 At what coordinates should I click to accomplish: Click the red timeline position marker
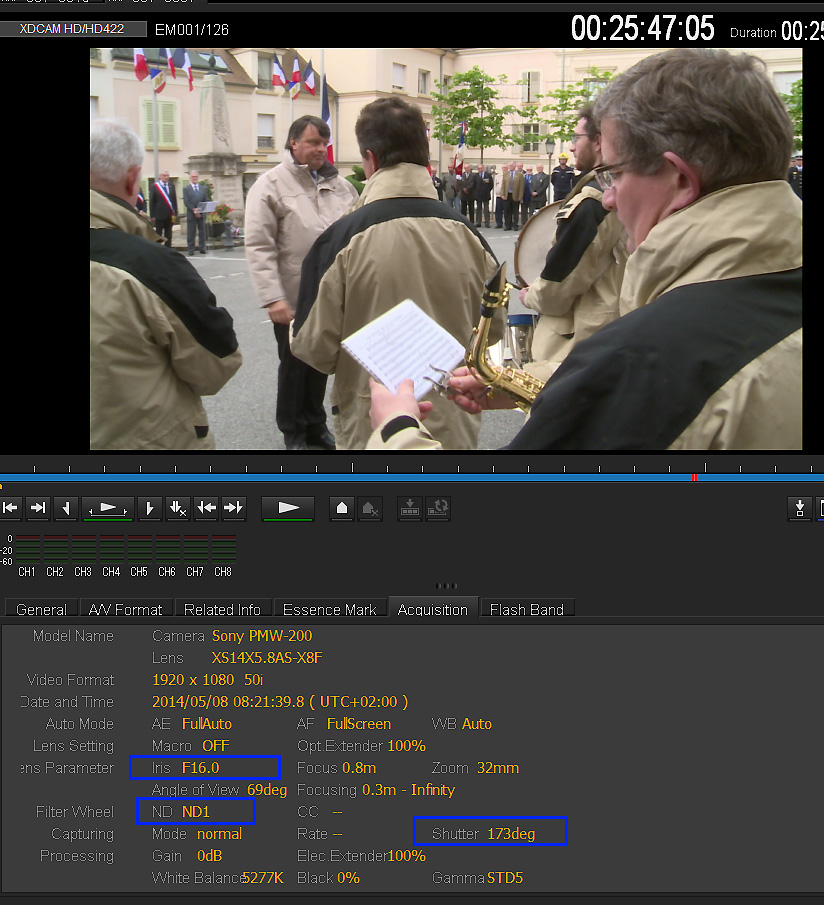[x=694, y=477]
